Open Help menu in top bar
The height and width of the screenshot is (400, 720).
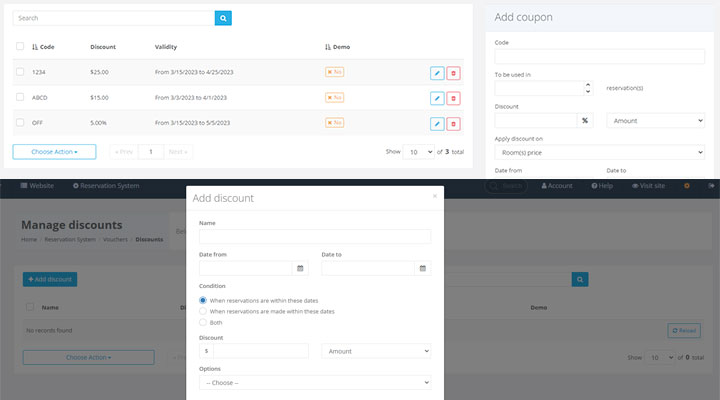(602, 186)
